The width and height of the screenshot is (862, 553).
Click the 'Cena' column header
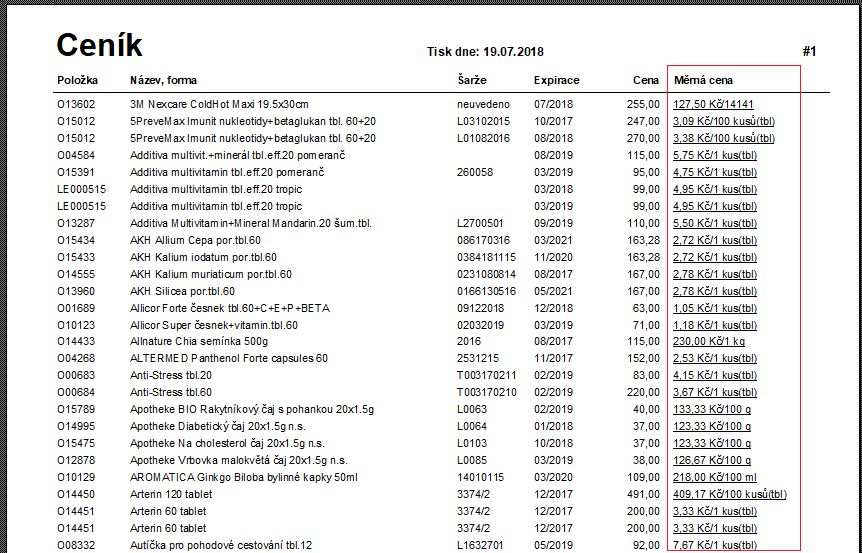tap(645, 80)
